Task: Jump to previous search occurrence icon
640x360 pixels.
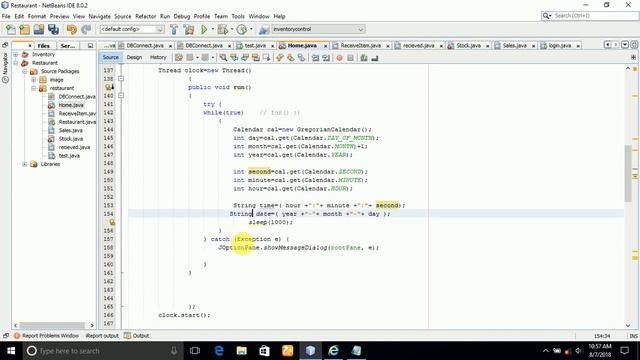Action: [x=234, y=58]
